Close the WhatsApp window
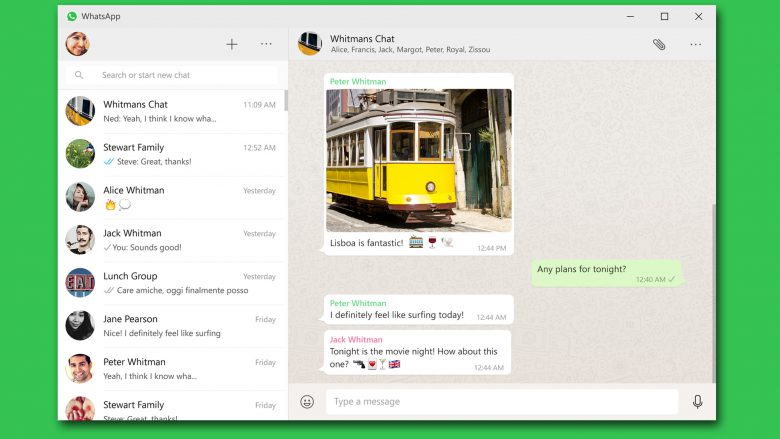This screenshot has height=439, width=780. (698, 16)
